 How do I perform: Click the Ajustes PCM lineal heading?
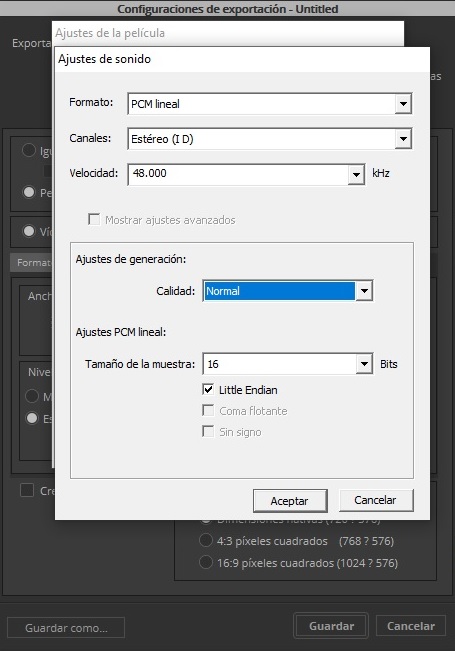121,332
